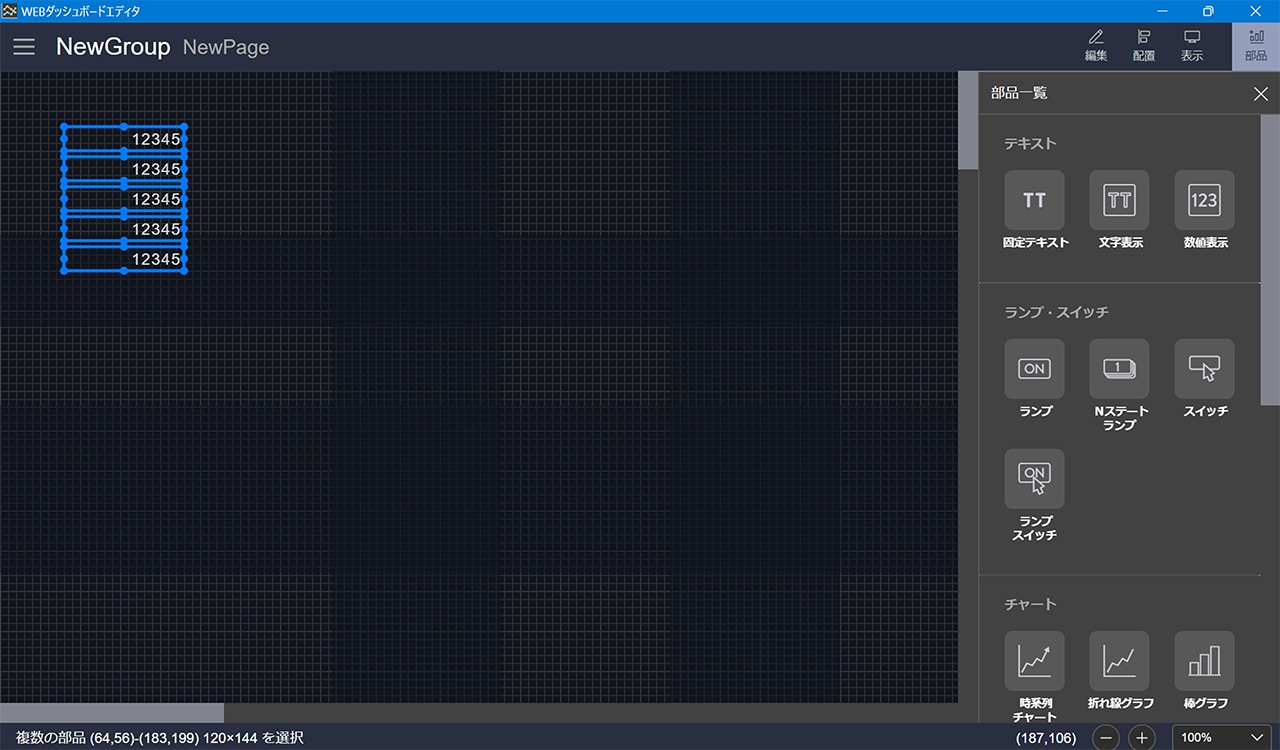
Task: Select the 文字表示 part icon
Action: click(x=1119, y=200)
